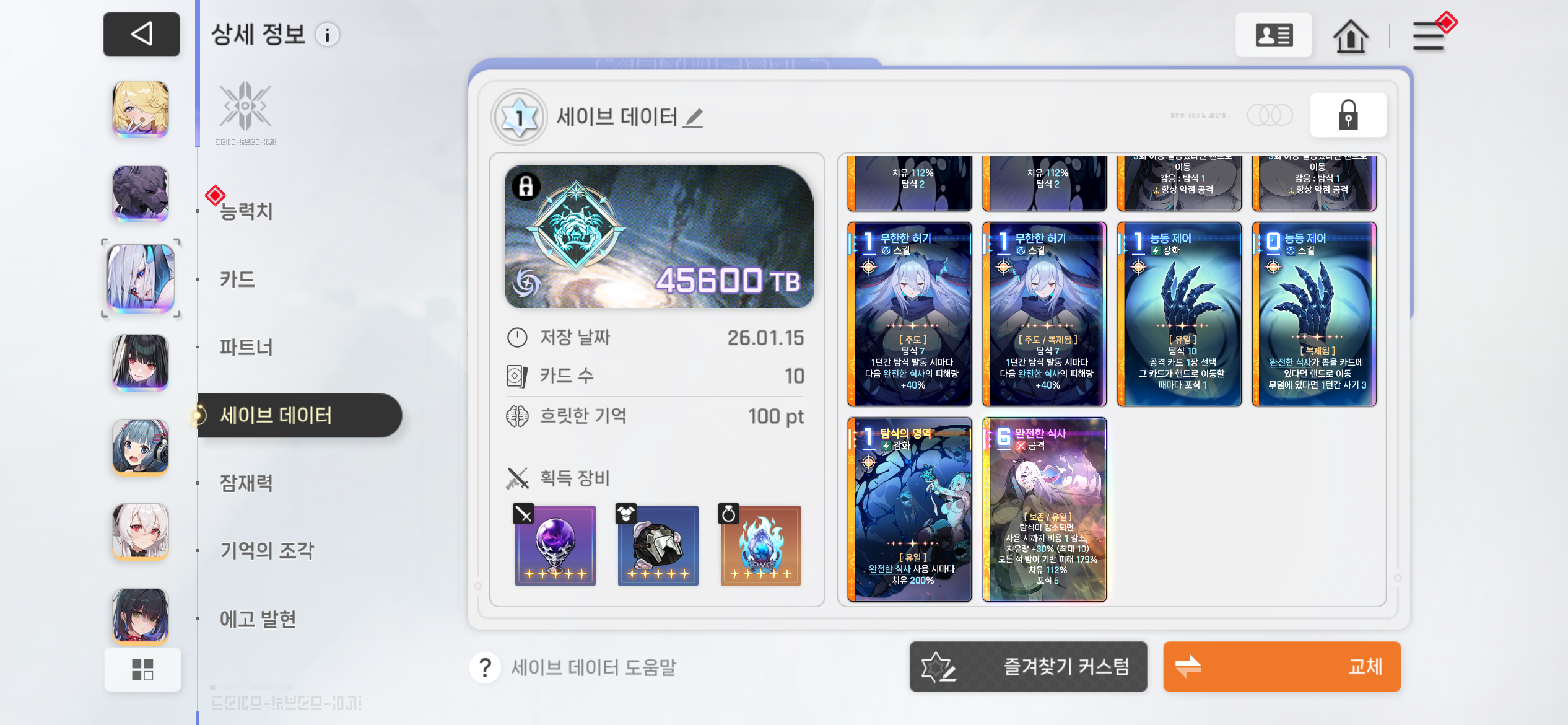Image resolution: width=1568 pixels, height=725 pixels.
Task: Open the 능력치 menu item
Action: click(x=246, y=211)
